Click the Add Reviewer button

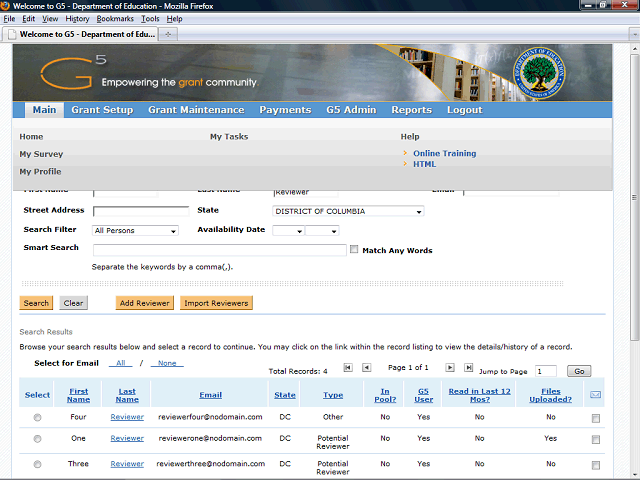click(x=144, y=303)
